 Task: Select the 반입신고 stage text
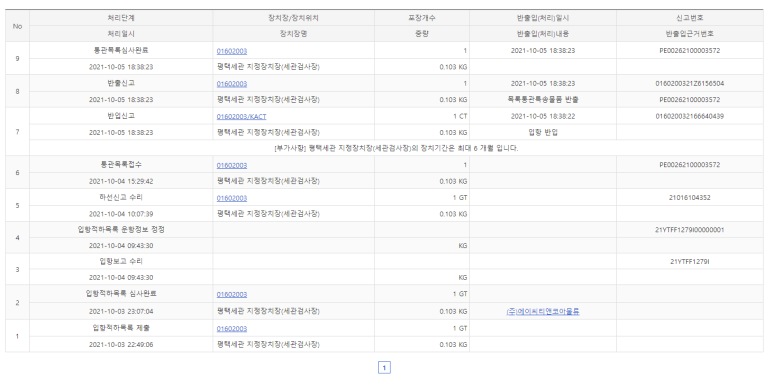point(121,116)
